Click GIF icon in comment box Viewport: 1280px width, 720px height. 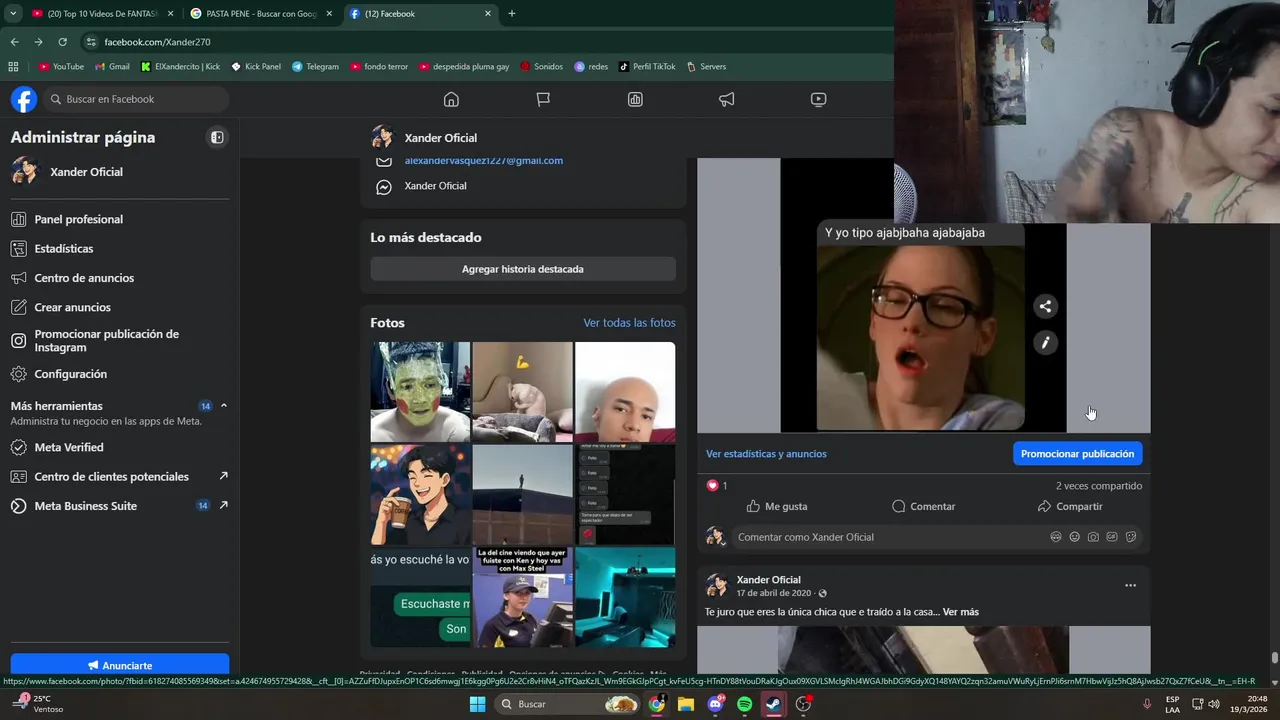1112,537
